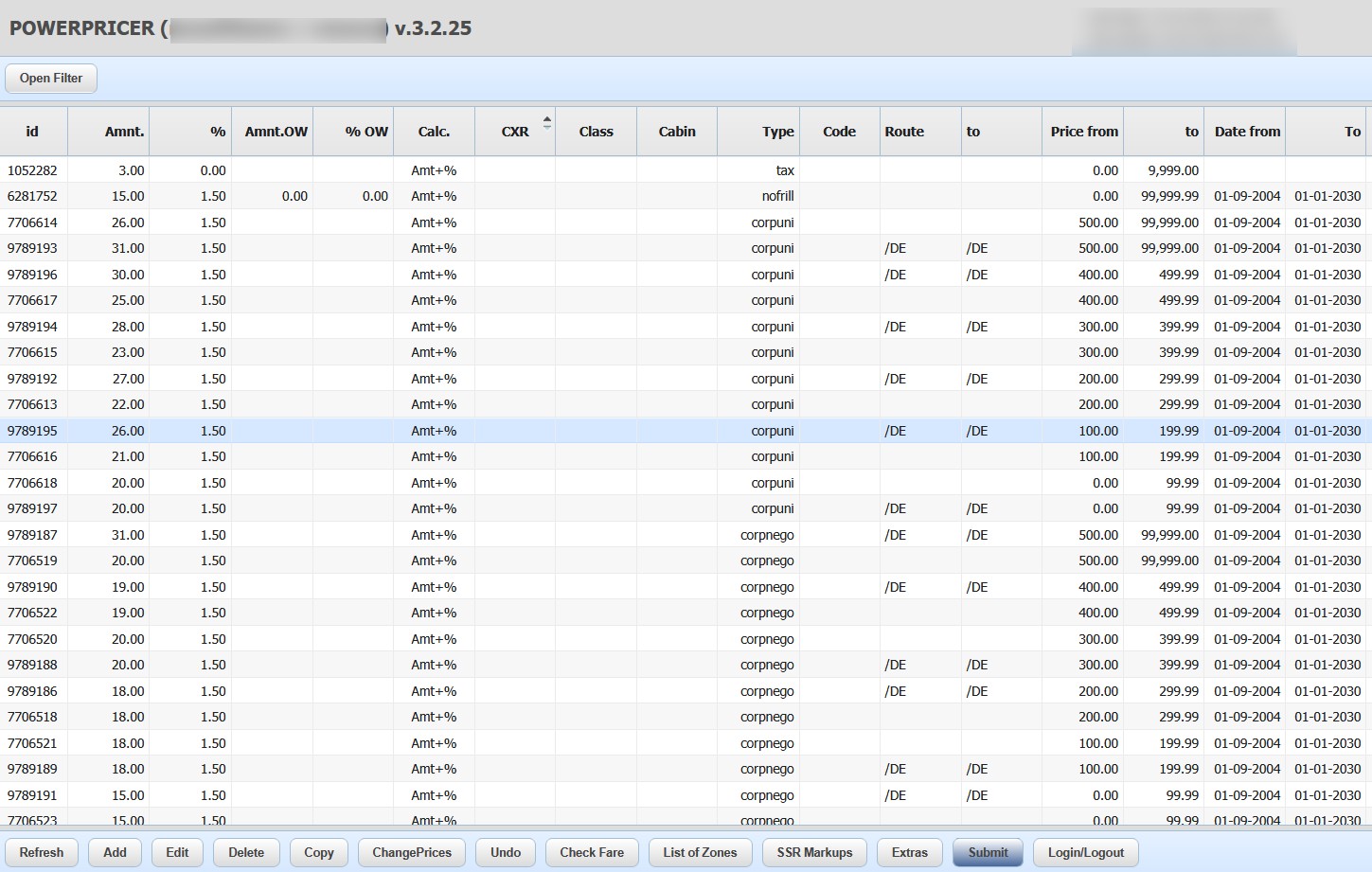Sort by % column header
The width and height of the screenshot is (1372, 872).
(190, 132)
